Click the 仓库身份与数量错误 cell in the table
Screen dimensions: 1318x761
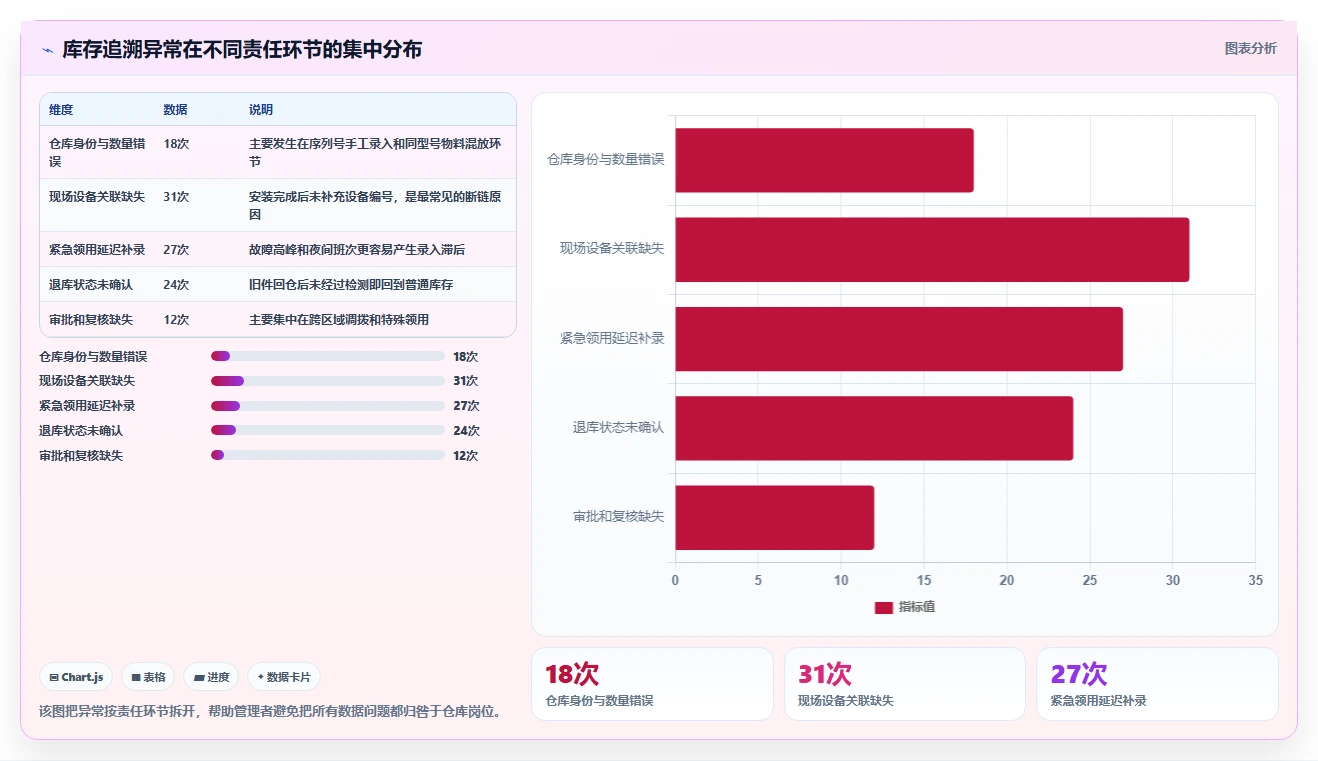(x=98, y=152)
